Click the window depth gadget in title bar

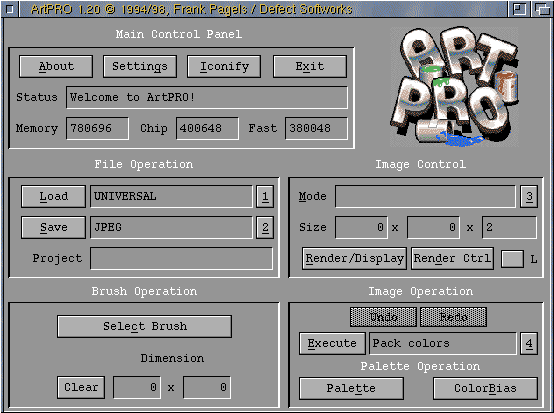coord(541,9)
